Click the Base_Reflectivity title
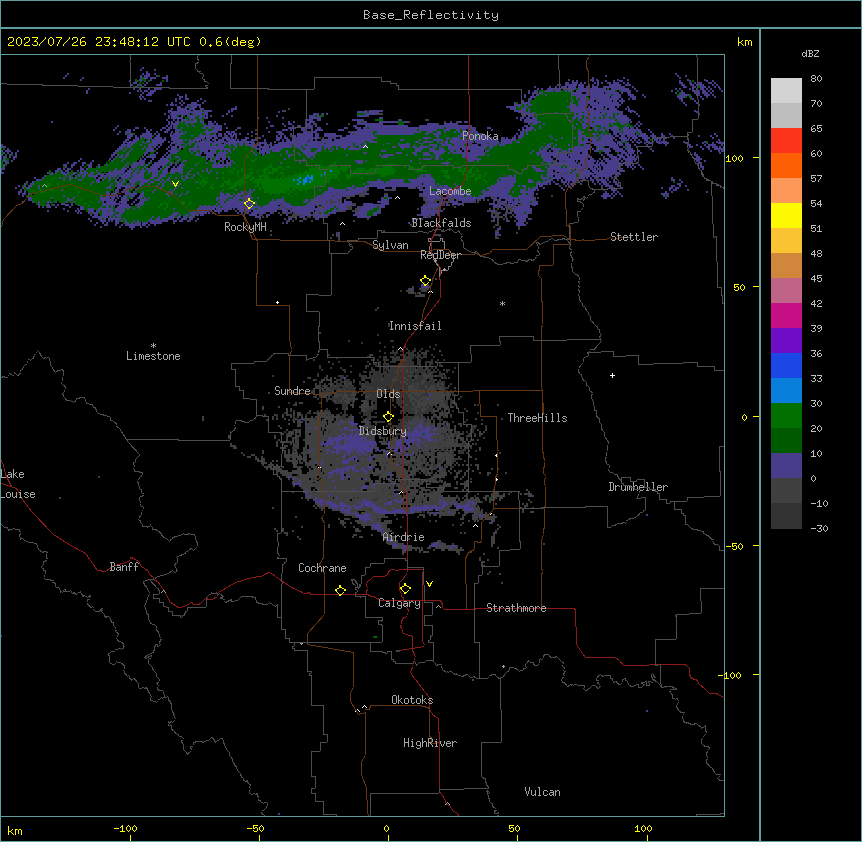The width and height of the screenshot is (862, 842). tap(431, 15)
